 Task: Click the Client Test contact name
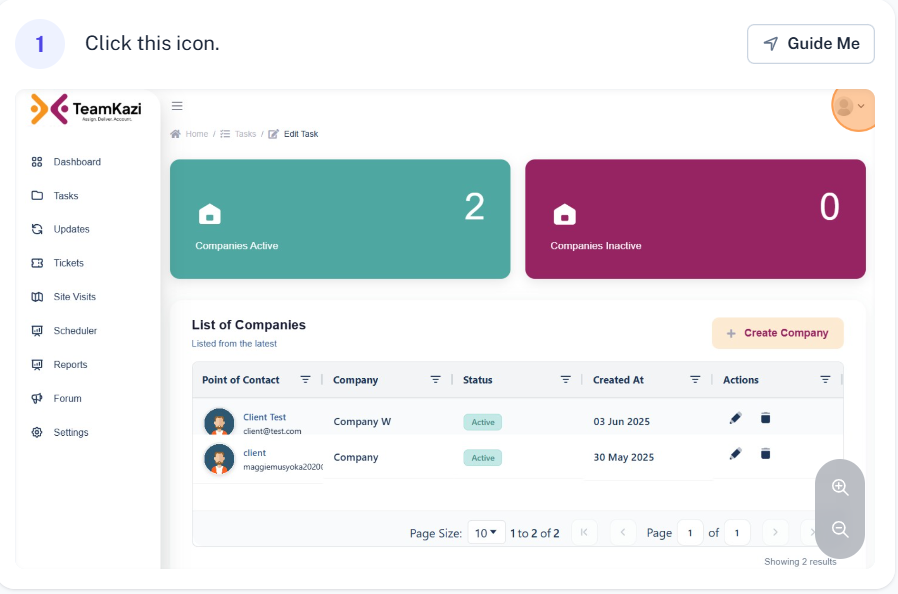click(264, 417)
